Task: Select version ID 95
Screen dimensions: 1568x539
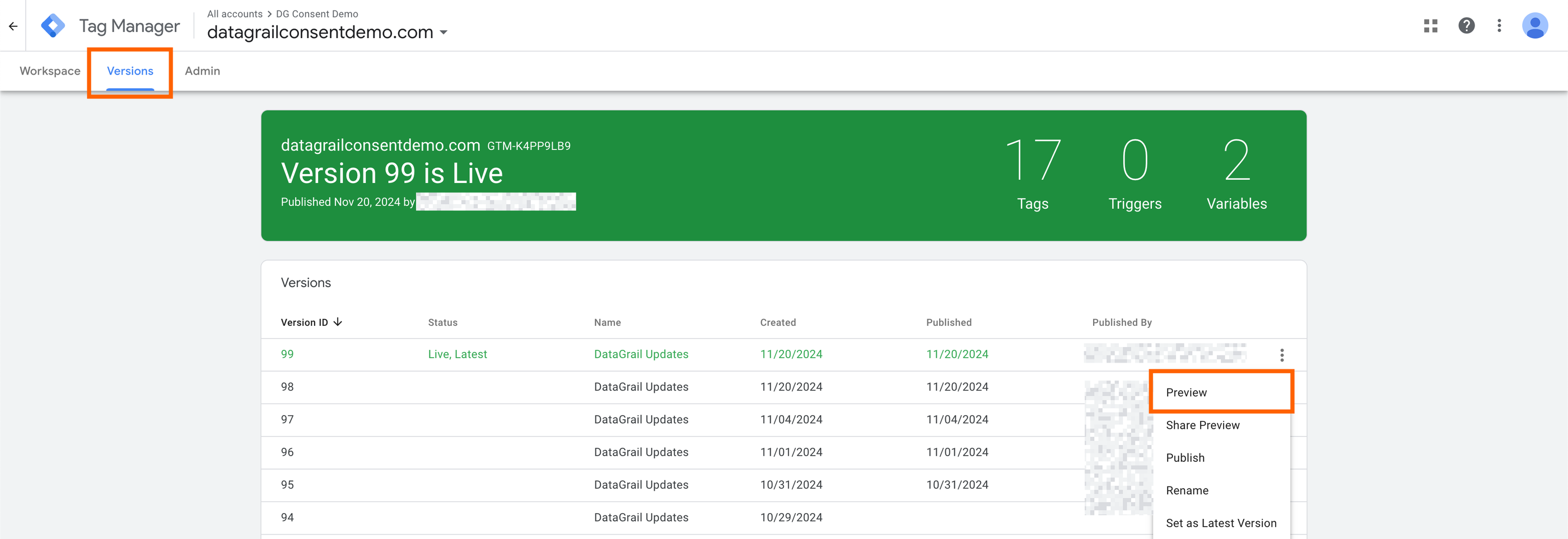Action: pyautogui.click(x=287, y=485)
